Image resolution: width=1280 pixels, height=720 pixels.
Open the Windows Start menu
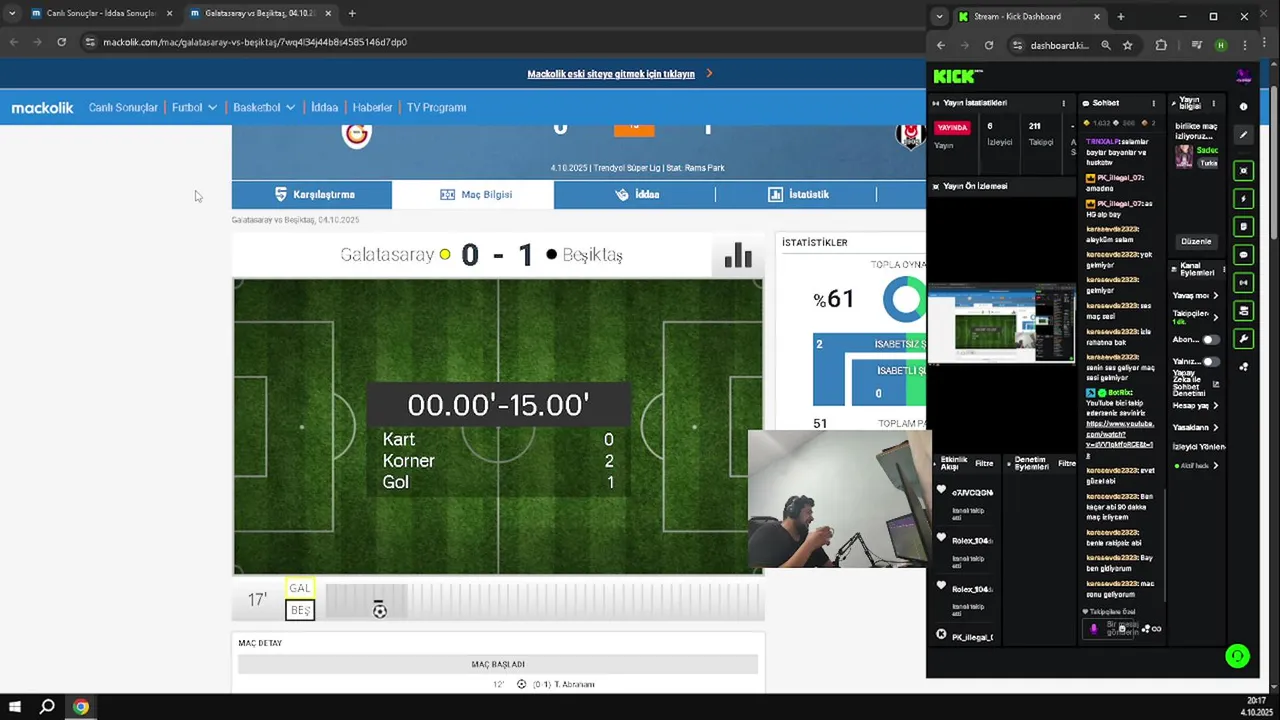coord(15,707)
